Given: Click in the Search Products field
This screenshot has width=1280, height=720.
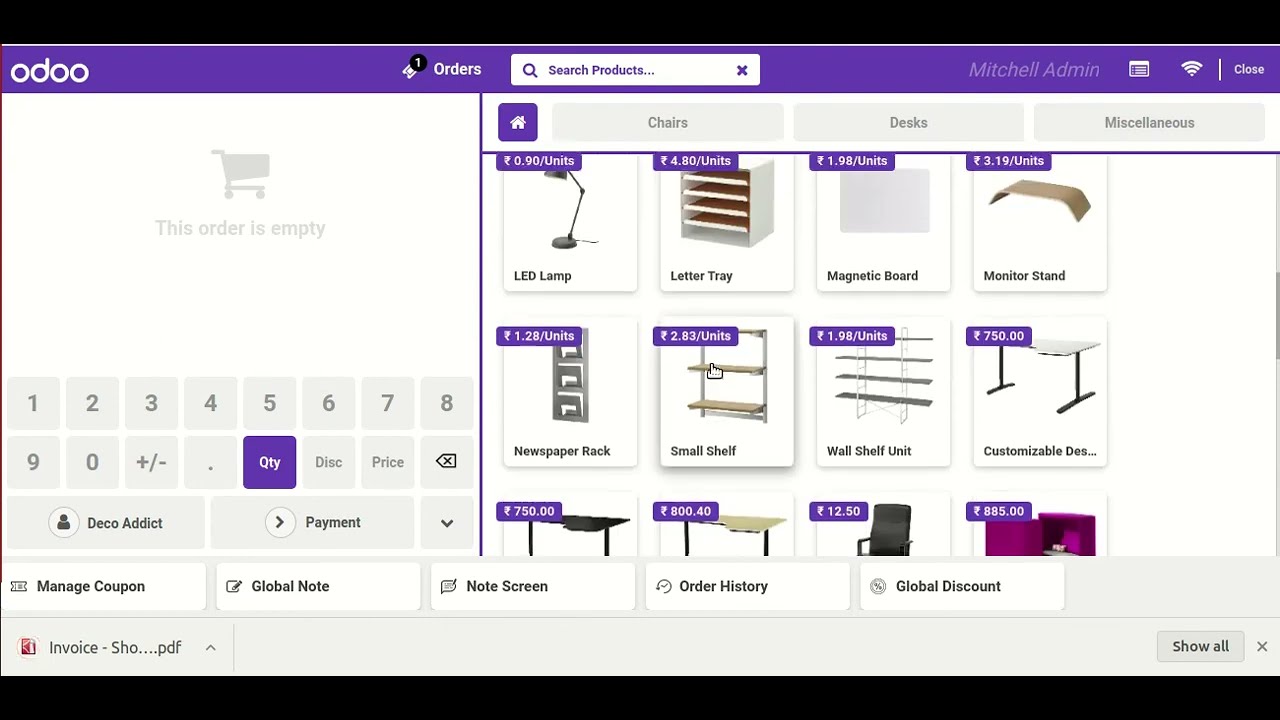Looking at the screenshot, I should [x=635, y=70].
